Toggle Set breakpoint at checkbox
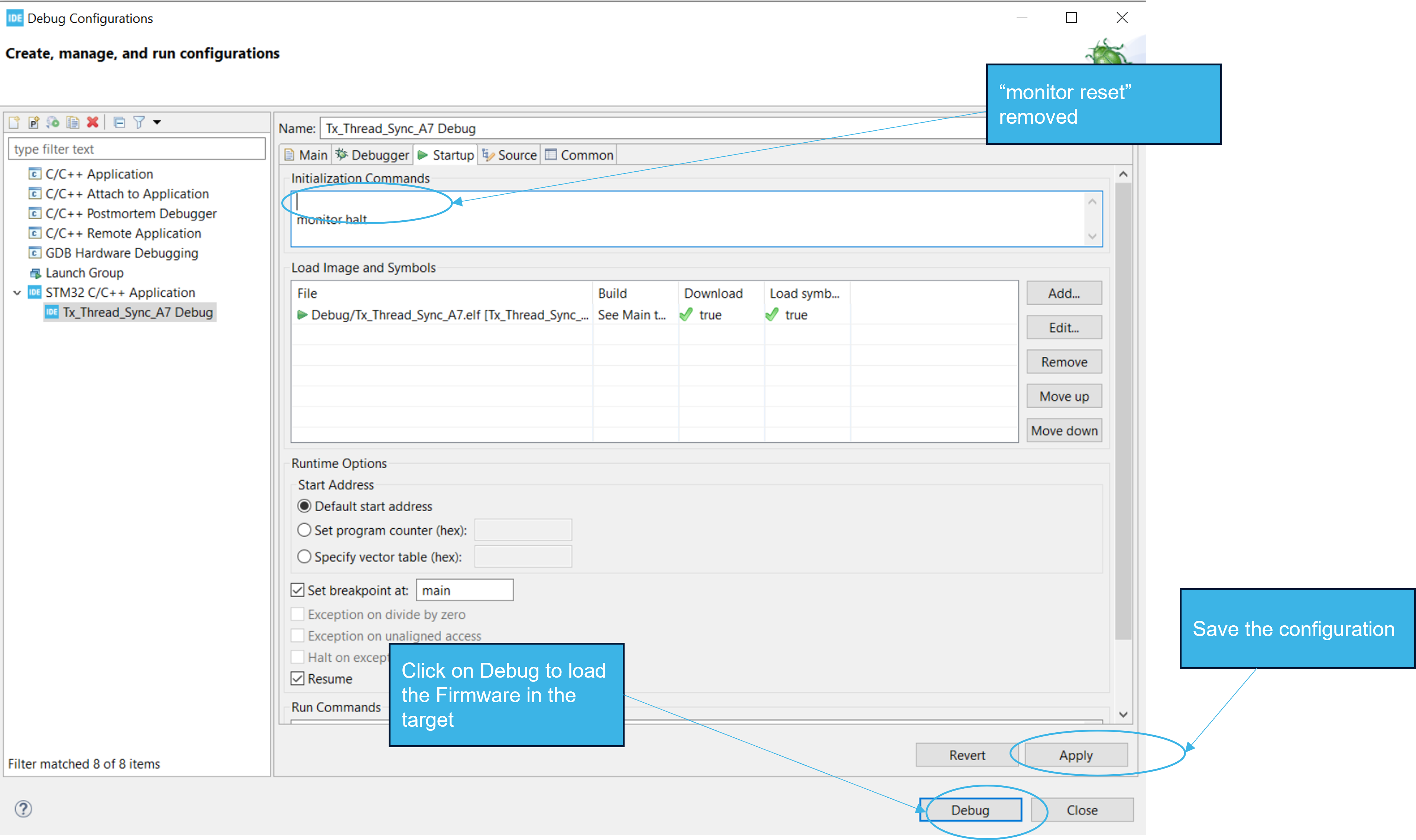Screen dimensions: 1416x840 click(x=298, y=590)
